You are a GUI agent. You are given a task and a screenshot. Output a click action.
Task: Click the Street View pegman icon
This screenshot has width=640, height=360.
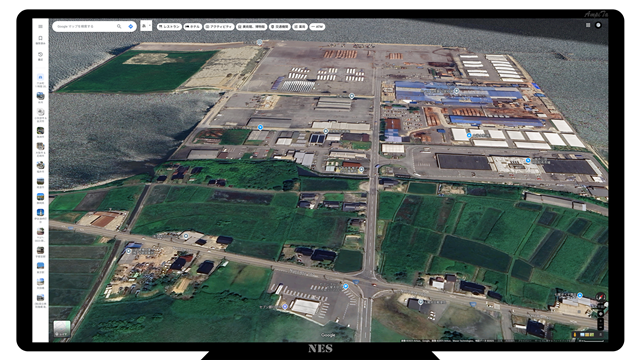pos(575,334)
